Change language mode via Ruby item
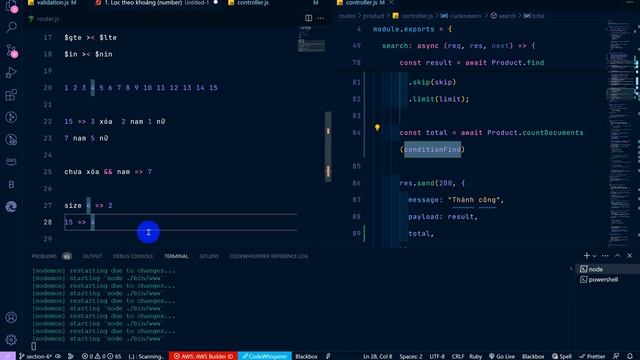640x360 pixels. tap(476, 356)
